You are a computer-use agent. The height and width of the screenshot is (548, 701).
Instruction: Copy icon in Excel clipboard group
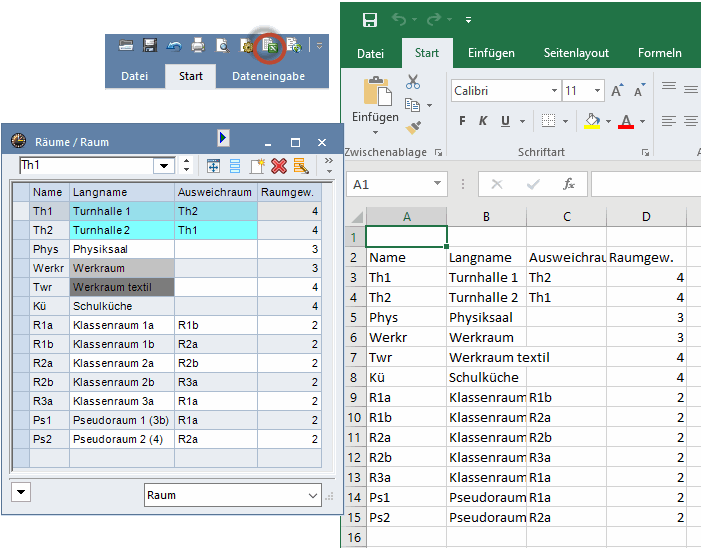point(412,105)
